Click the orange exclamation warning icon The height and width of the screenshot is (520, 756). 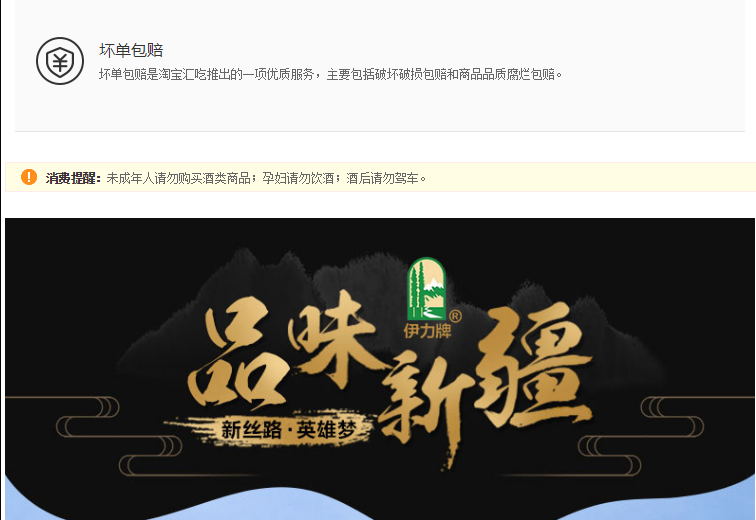pos(29,177)
